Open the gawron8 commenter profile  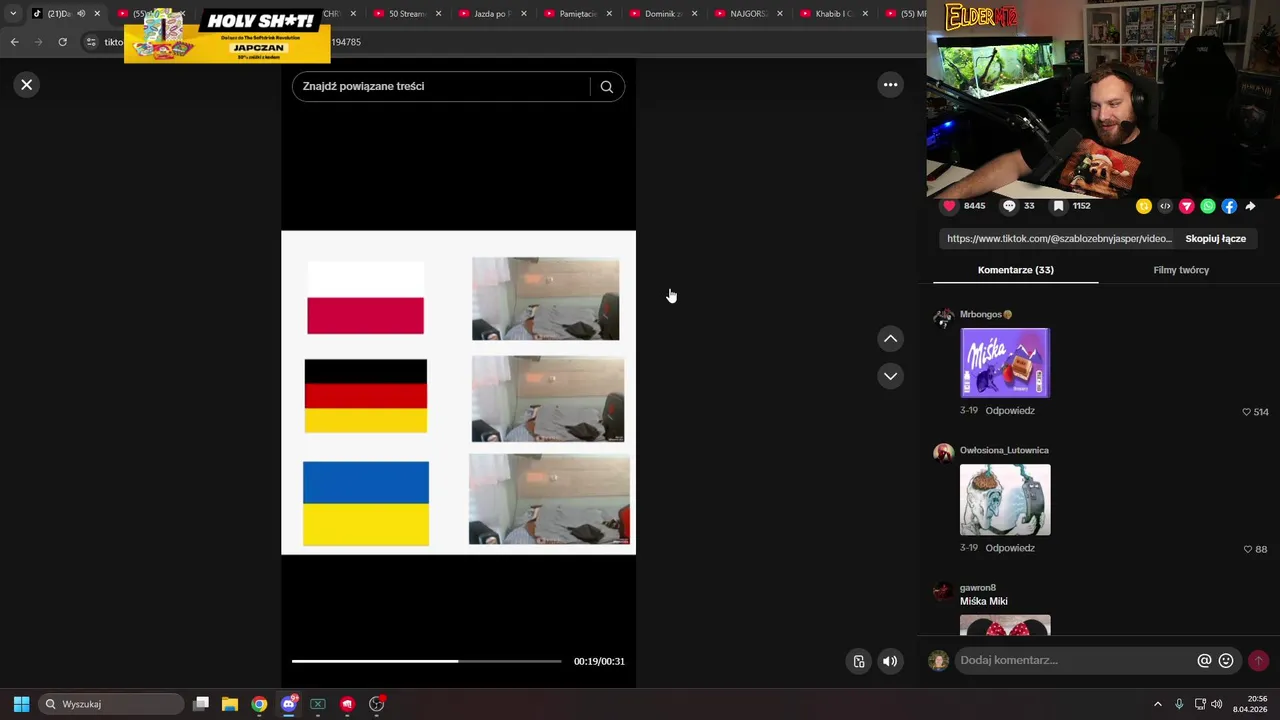click(978, 588)
